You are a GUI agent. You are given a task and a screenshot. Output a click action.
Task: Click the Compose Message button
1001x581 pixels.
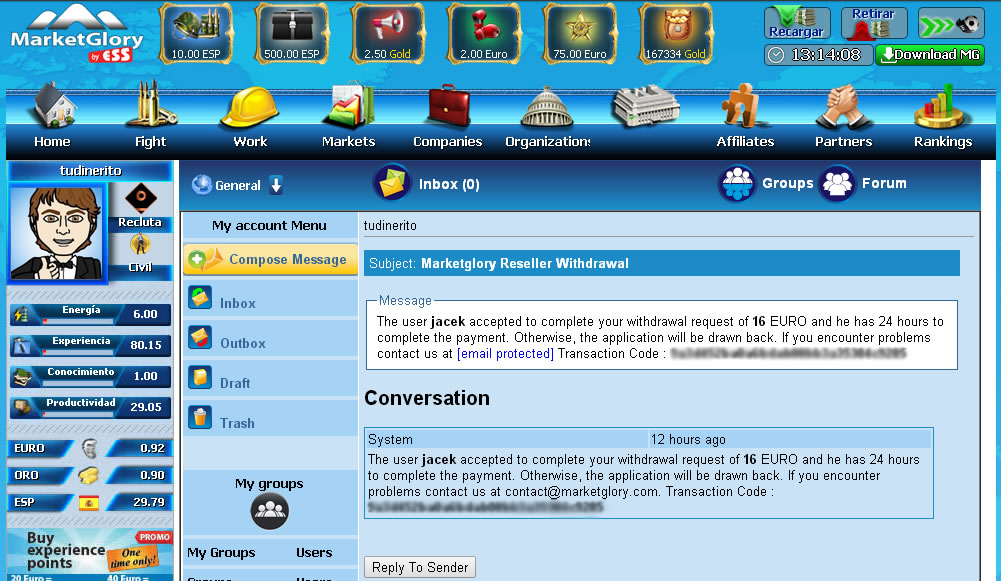click(x=270, y=259)
